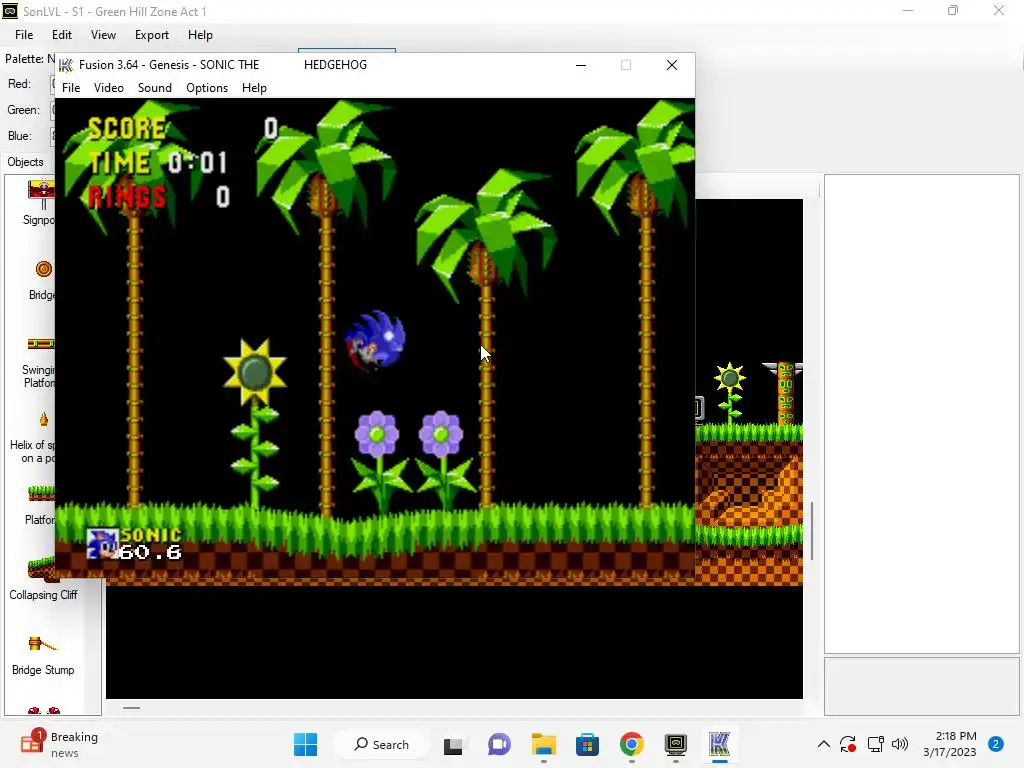Select the Bridge object icon
Viewport: 1024px width, 768px height.
point(44,269)
